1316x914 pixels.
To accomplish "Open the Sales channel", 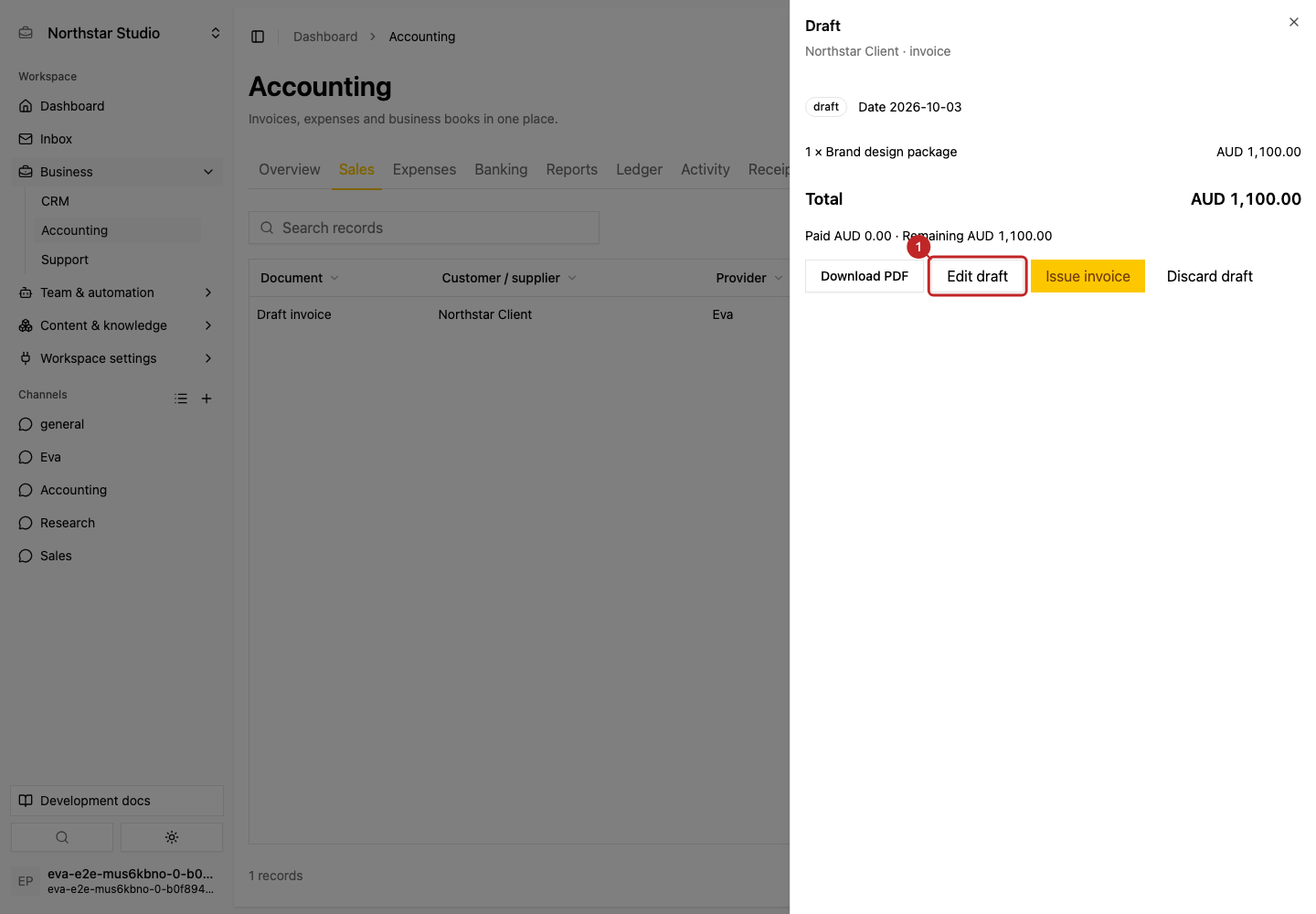I will point(117,556).
